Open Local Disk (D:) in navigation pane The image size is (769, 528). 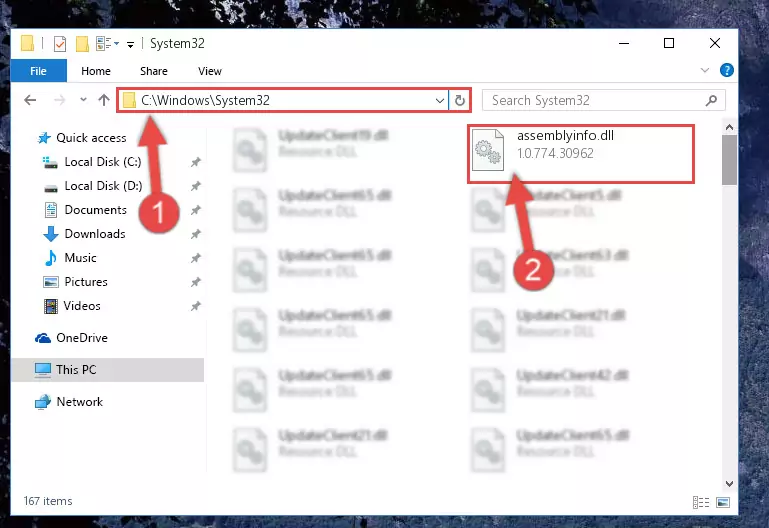(x=103, y=186)
